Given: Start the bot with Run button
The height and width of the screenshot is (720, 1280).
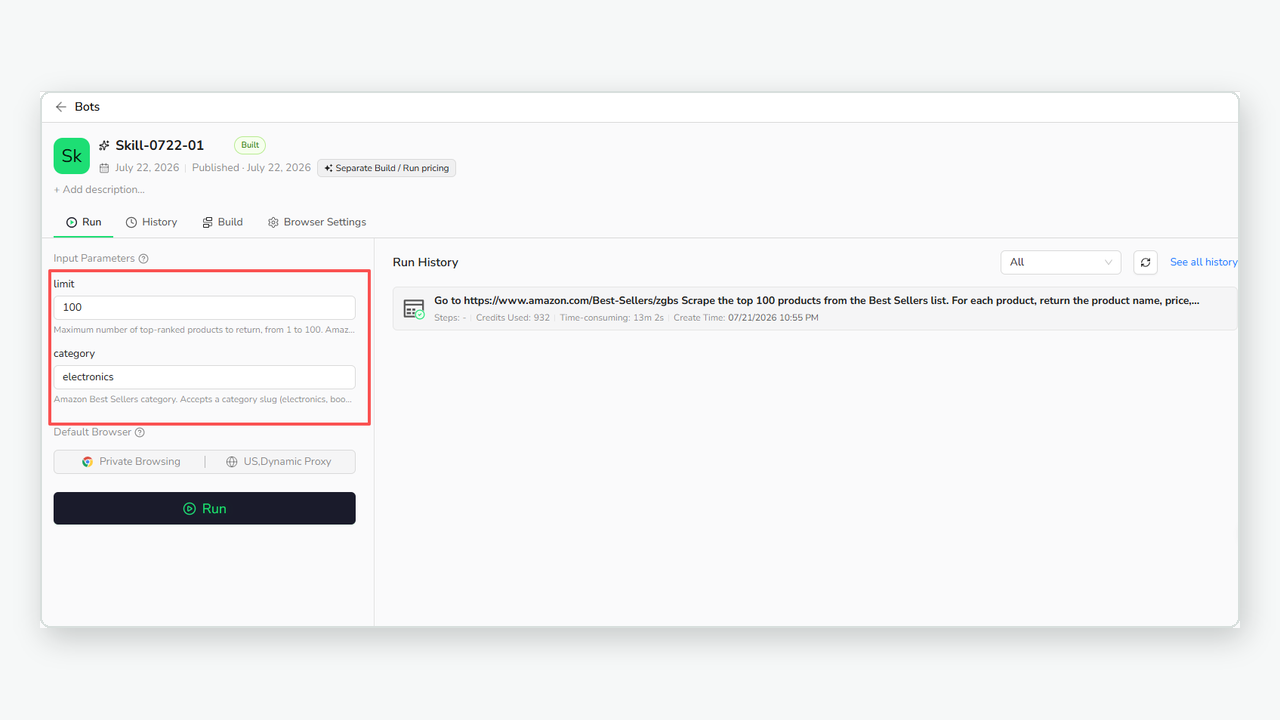Looking at the screenshot, I should [x=205, y=508].
